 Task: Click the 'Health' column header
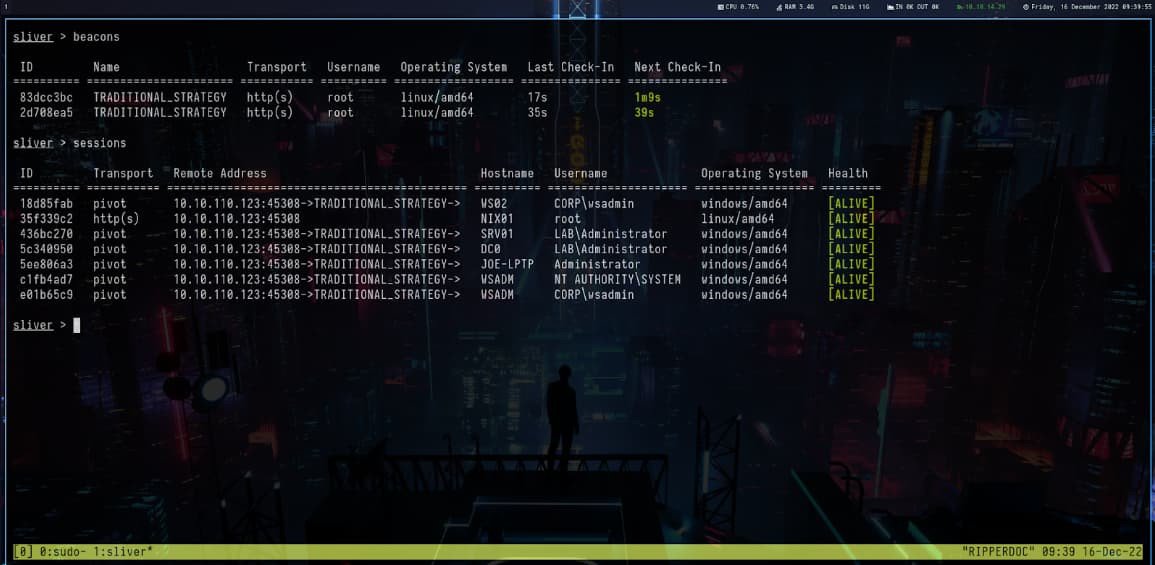click(848, 173)
